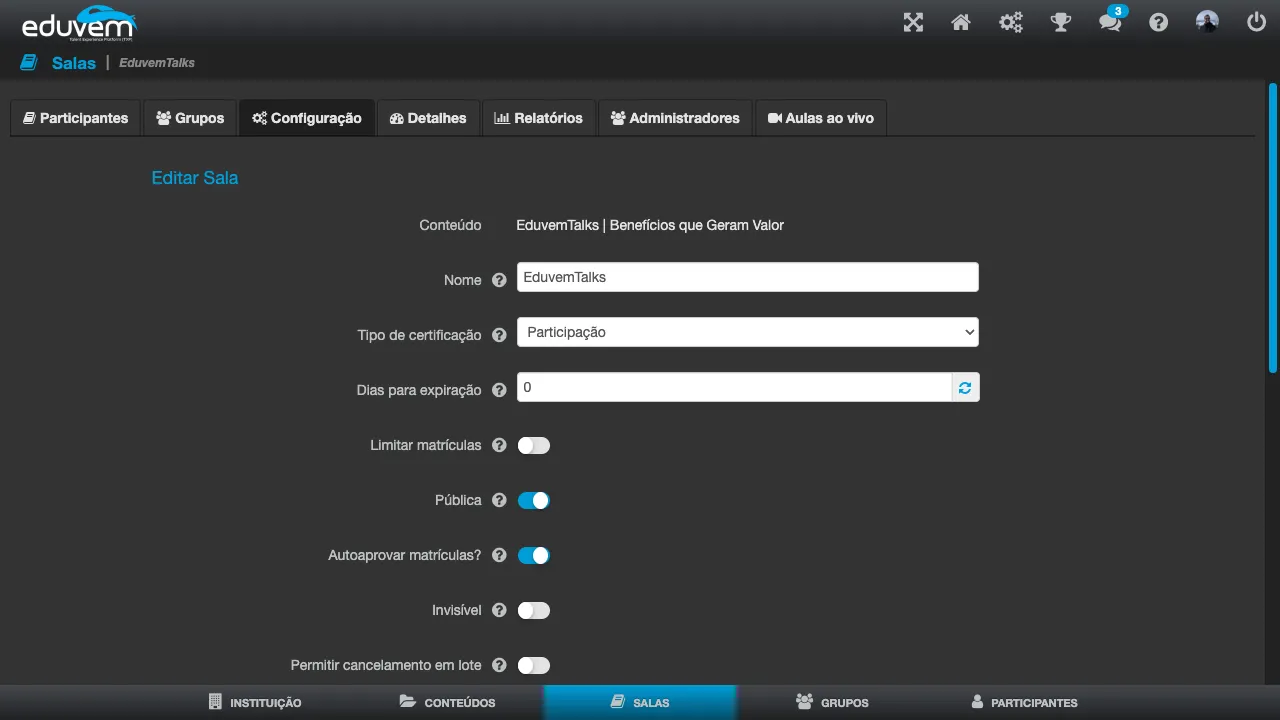
Task: Click into the Nome input field
Action: [x=748, y=277]
